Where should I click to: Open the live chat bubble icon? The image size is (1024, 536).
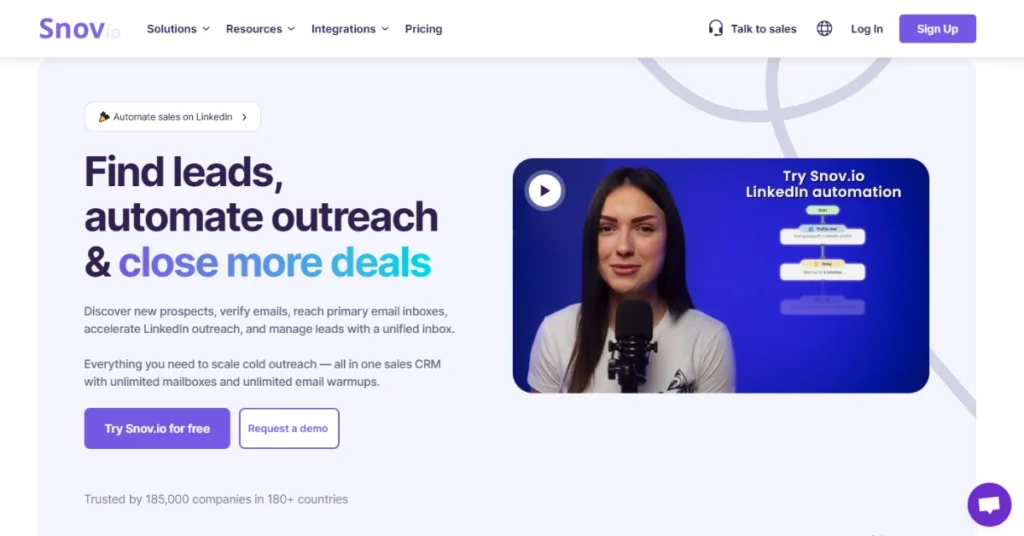(x=989, y=505)
